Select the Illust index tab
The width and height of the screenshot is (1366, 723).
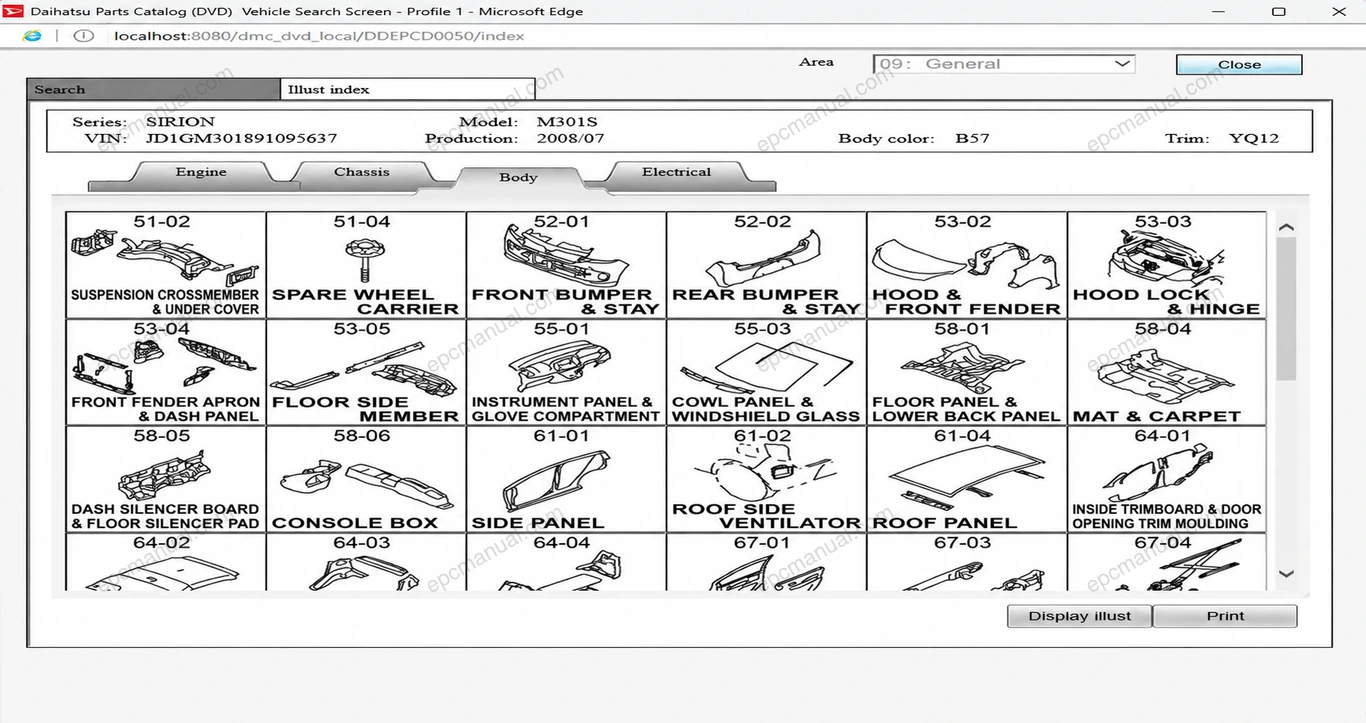click(408, 89)
